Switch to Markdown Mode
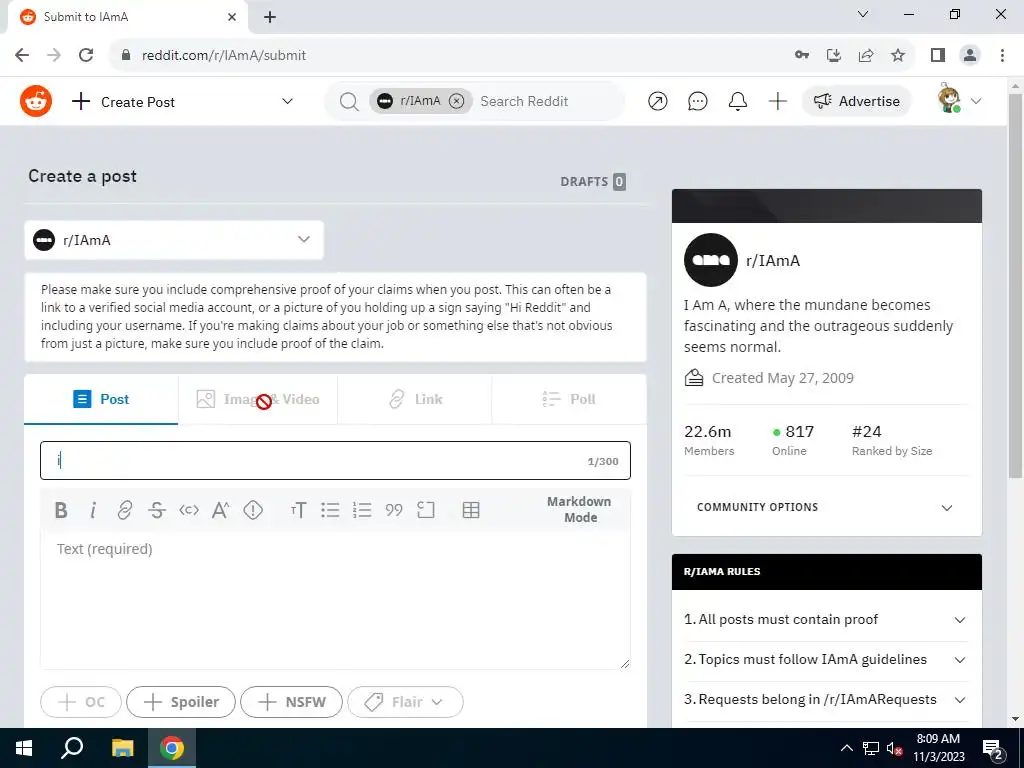The width and height of the screenshot is (1024, 768). tap(579, 509)
